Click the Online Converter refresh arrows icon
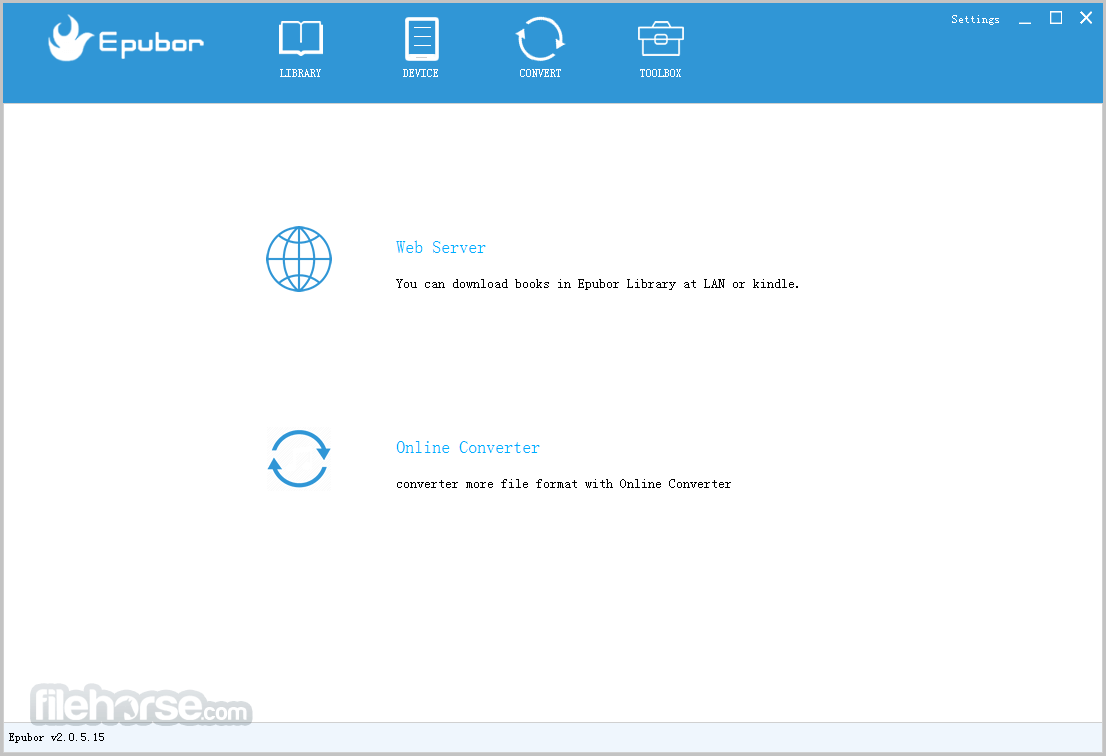1106x756 pixels. pyautogui.click(x=299, y=459)
